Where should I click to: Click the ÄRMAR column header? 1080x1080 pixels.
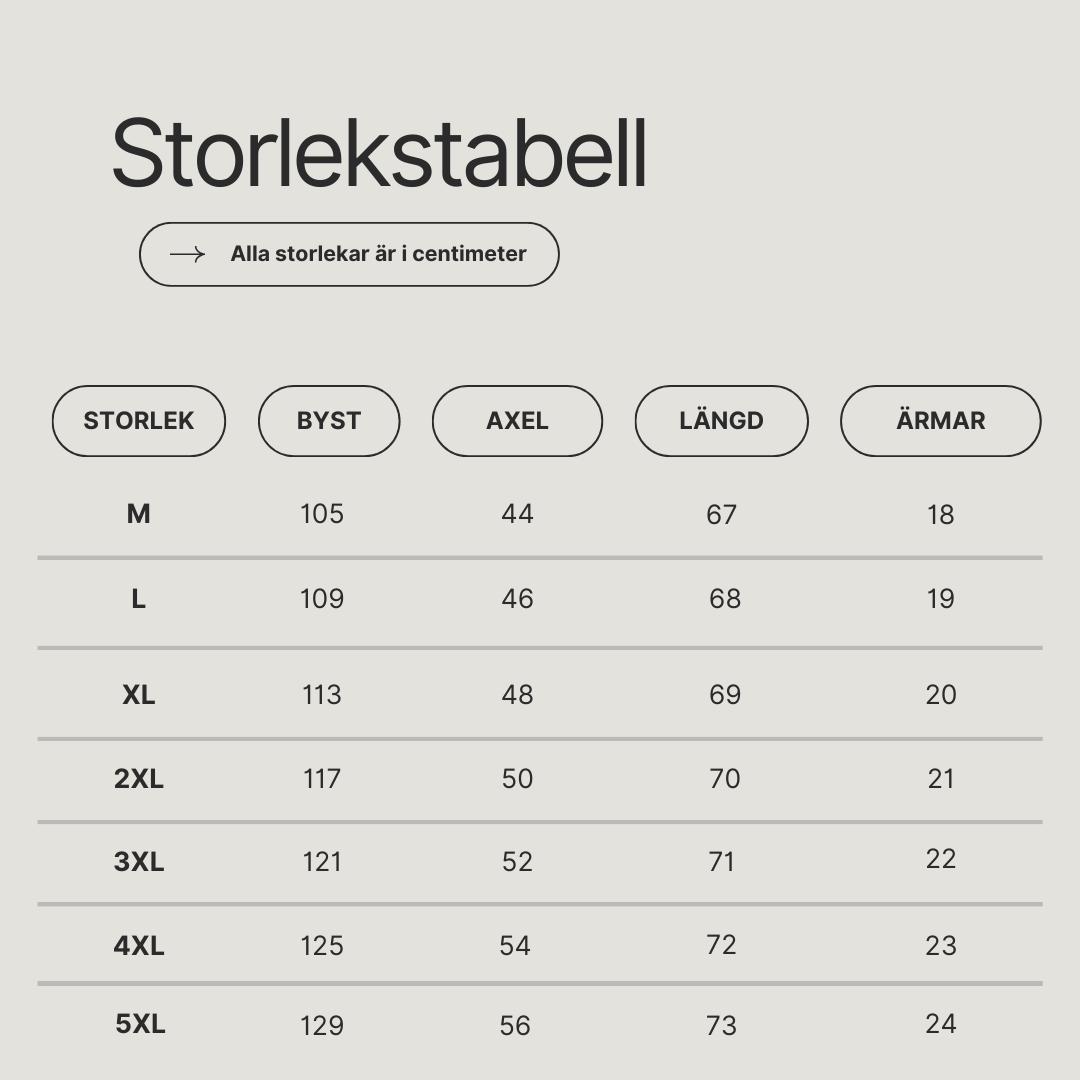(941, 421)
